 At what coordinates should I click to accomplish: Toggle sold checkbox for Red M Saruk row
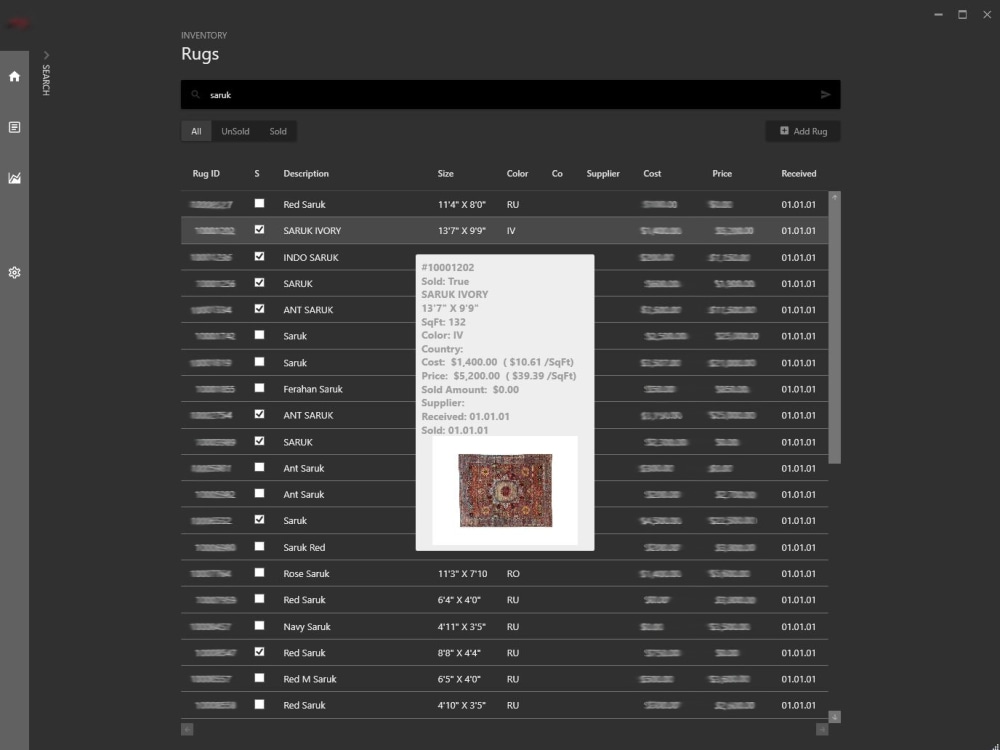[x=259, y=678]
